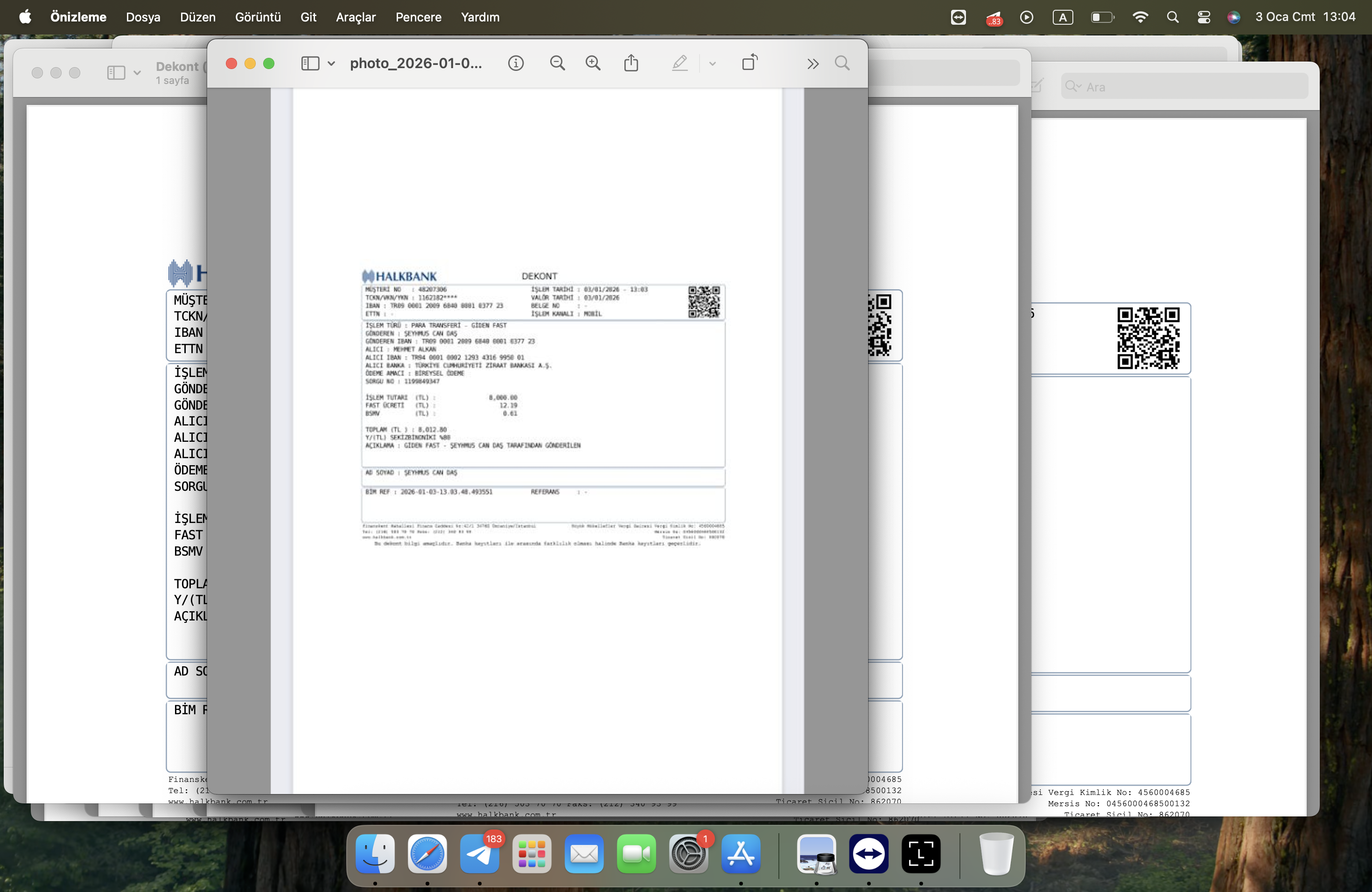This screenshot has height=892, width=1372.
Task: Click the play circle menu bar icon
Action: [x=1027, y=17]
